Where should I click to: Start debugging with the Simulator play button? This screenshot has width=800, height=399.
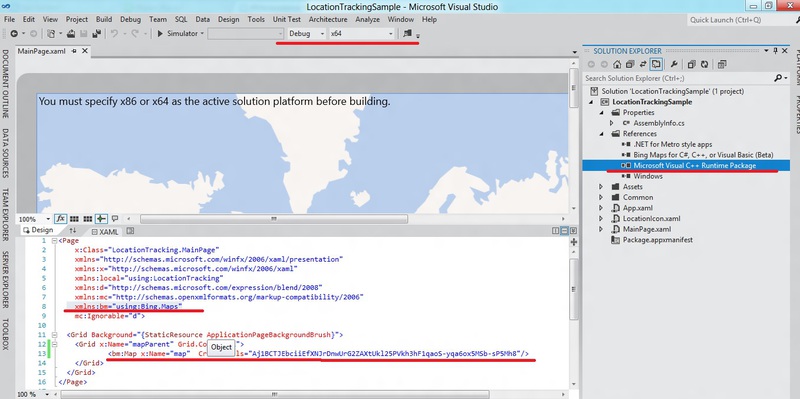click(x=160, y=33)
